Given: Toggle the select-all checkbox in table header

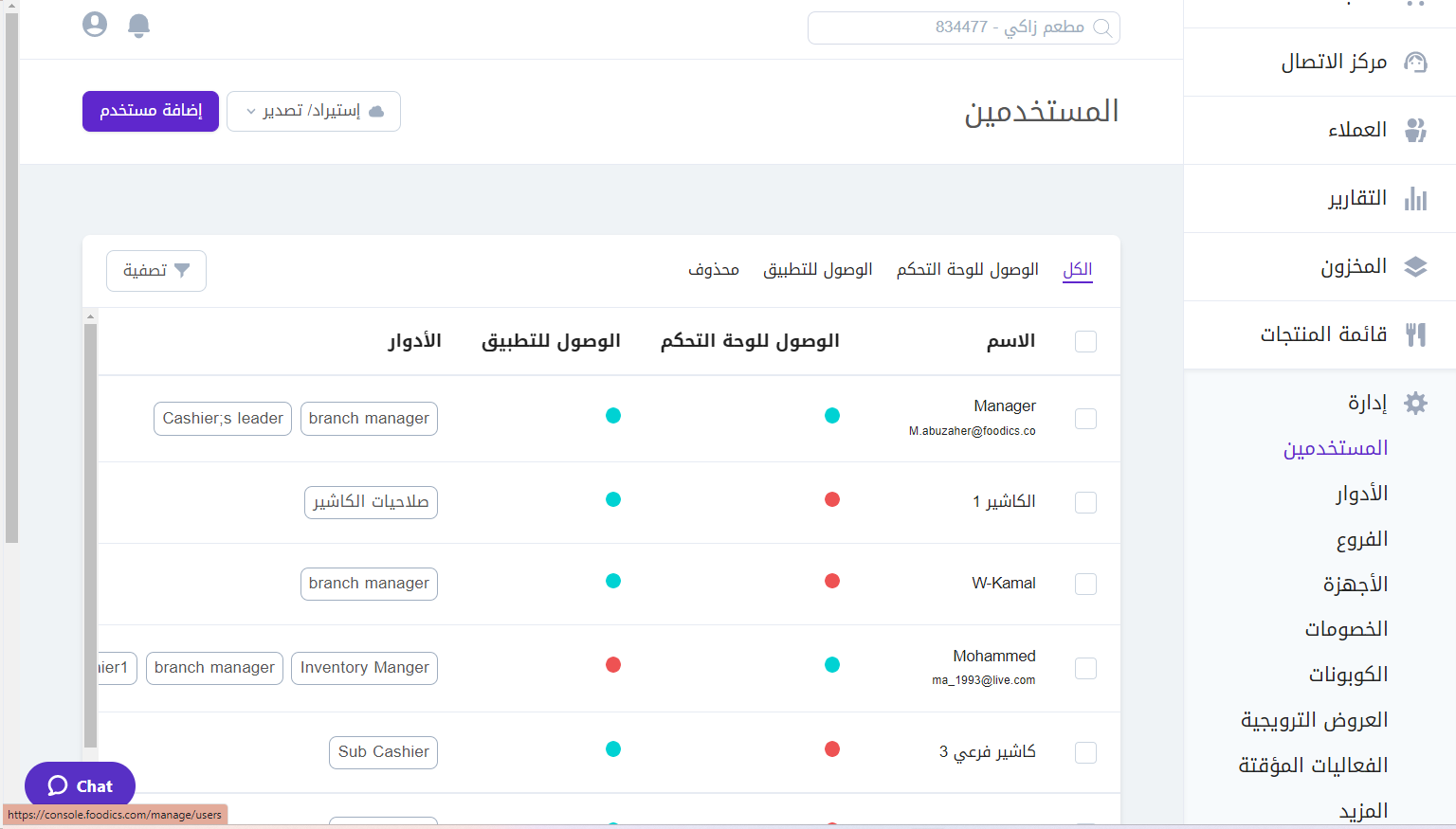Looking at the screenshot, I should point(1085,341).
